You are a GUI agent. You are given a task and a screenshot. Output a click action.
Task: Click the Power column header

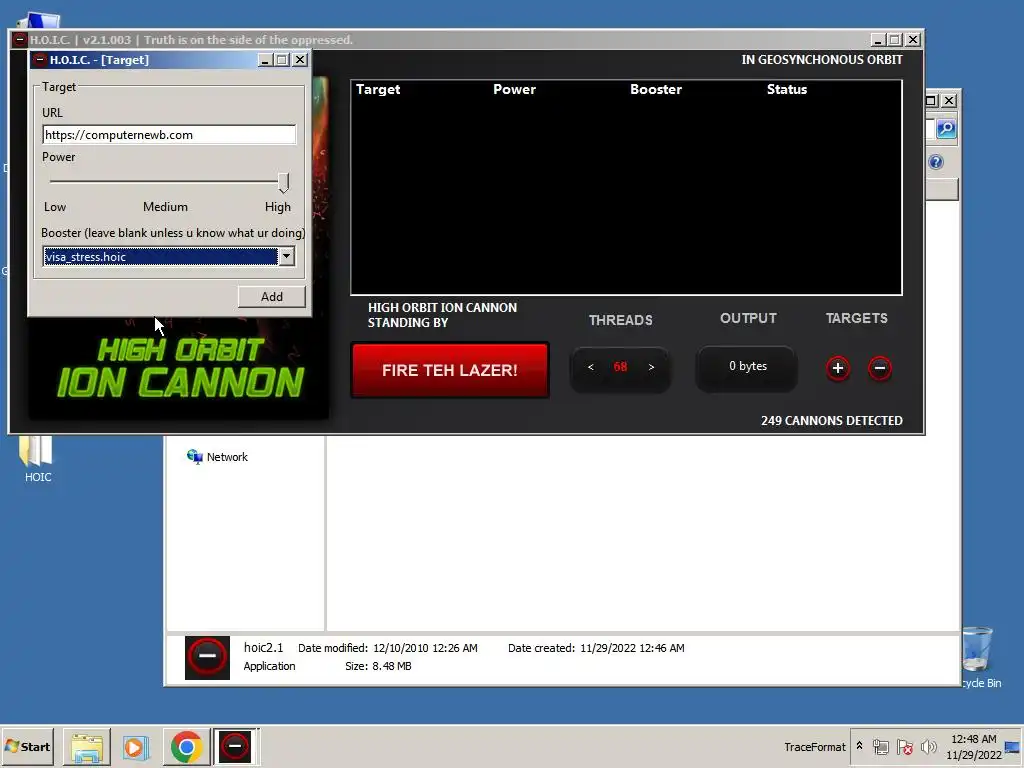point(514,89)
